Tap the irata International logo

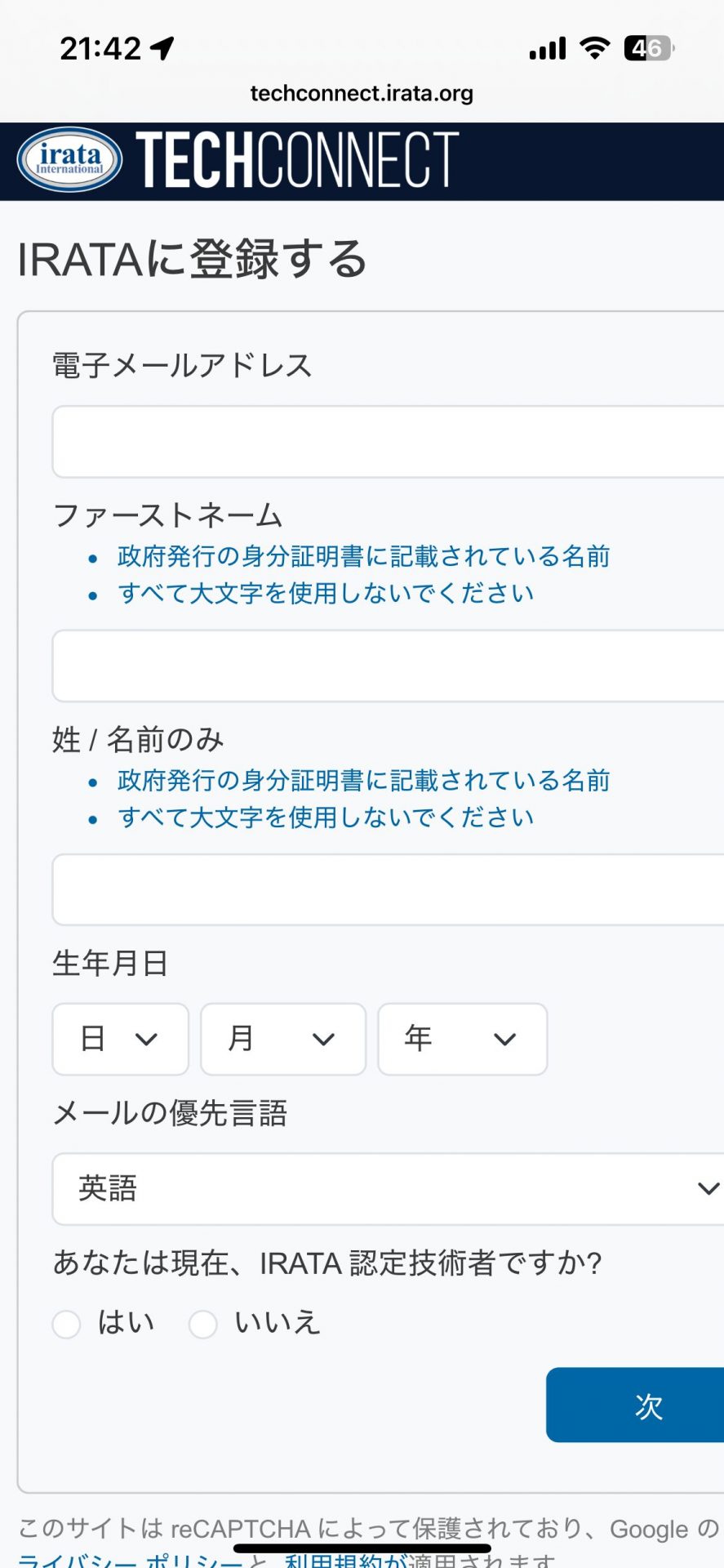pos(70,160)
